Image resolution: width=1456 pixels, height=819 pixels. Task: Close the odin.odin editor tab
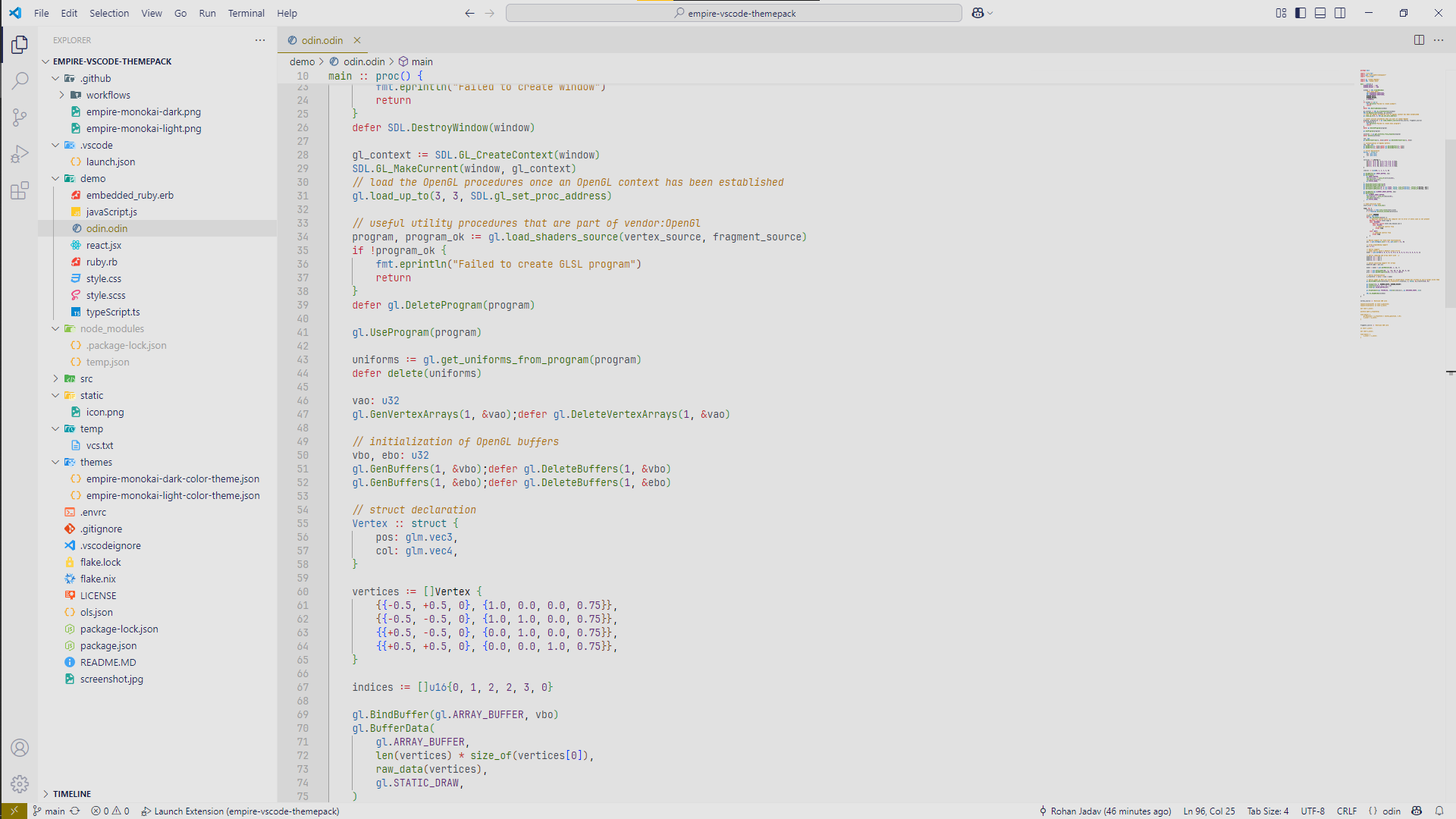pos(357,40)
